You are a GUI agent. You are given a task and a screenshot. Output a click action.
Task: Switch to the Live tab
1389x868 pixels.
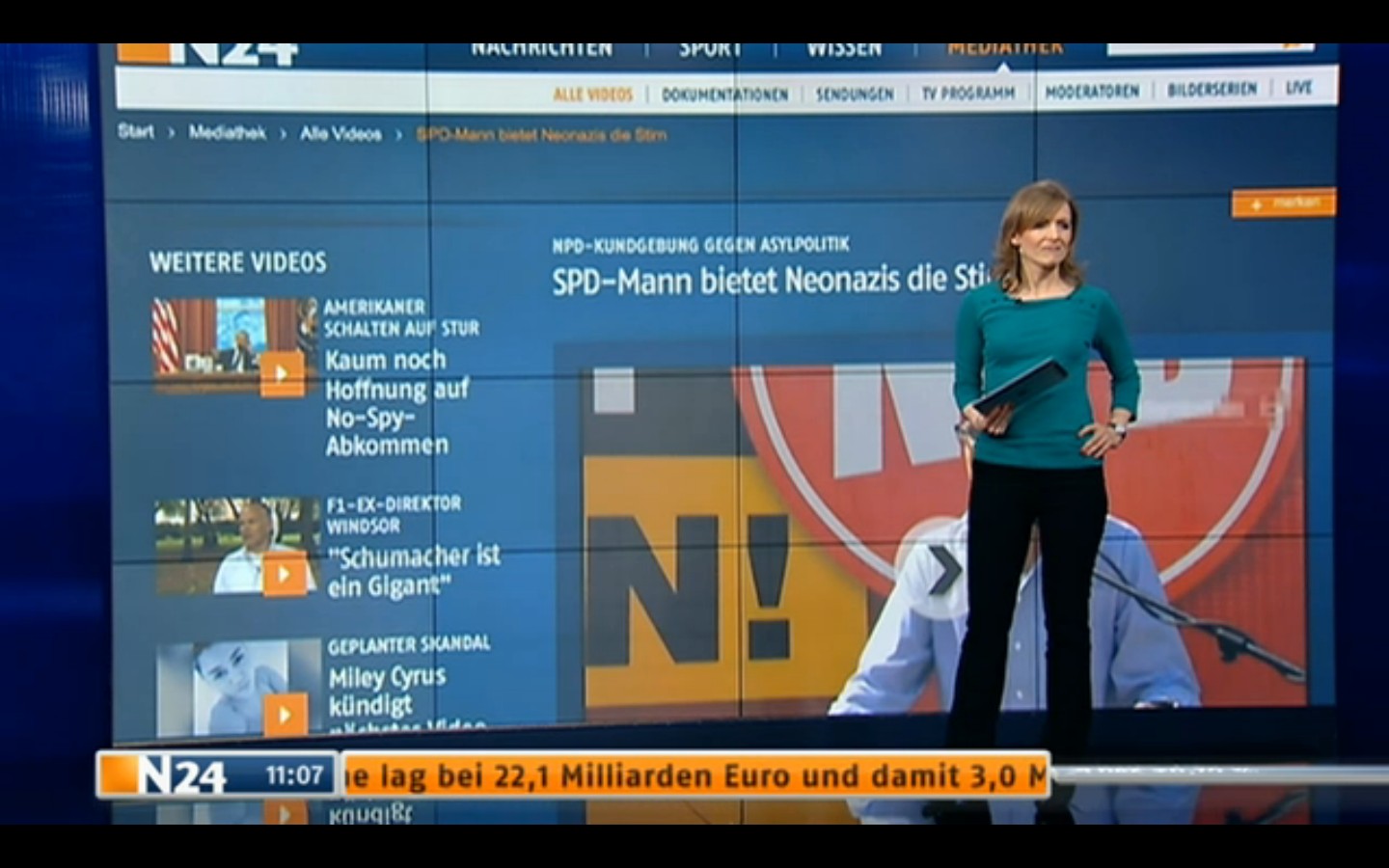[x=1298, y=88]
